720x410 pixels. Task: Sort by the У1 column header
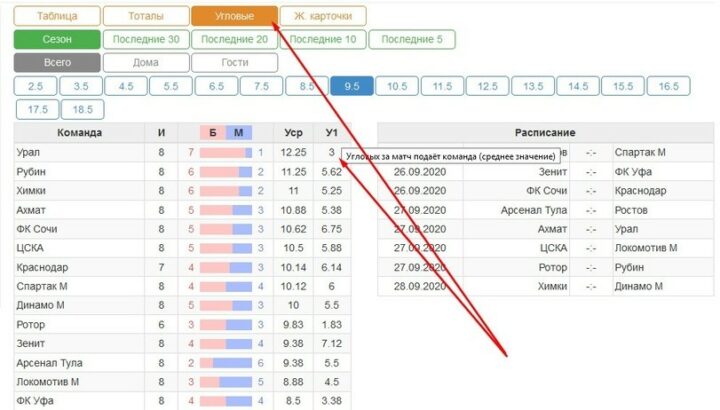(x=332, y=133)
